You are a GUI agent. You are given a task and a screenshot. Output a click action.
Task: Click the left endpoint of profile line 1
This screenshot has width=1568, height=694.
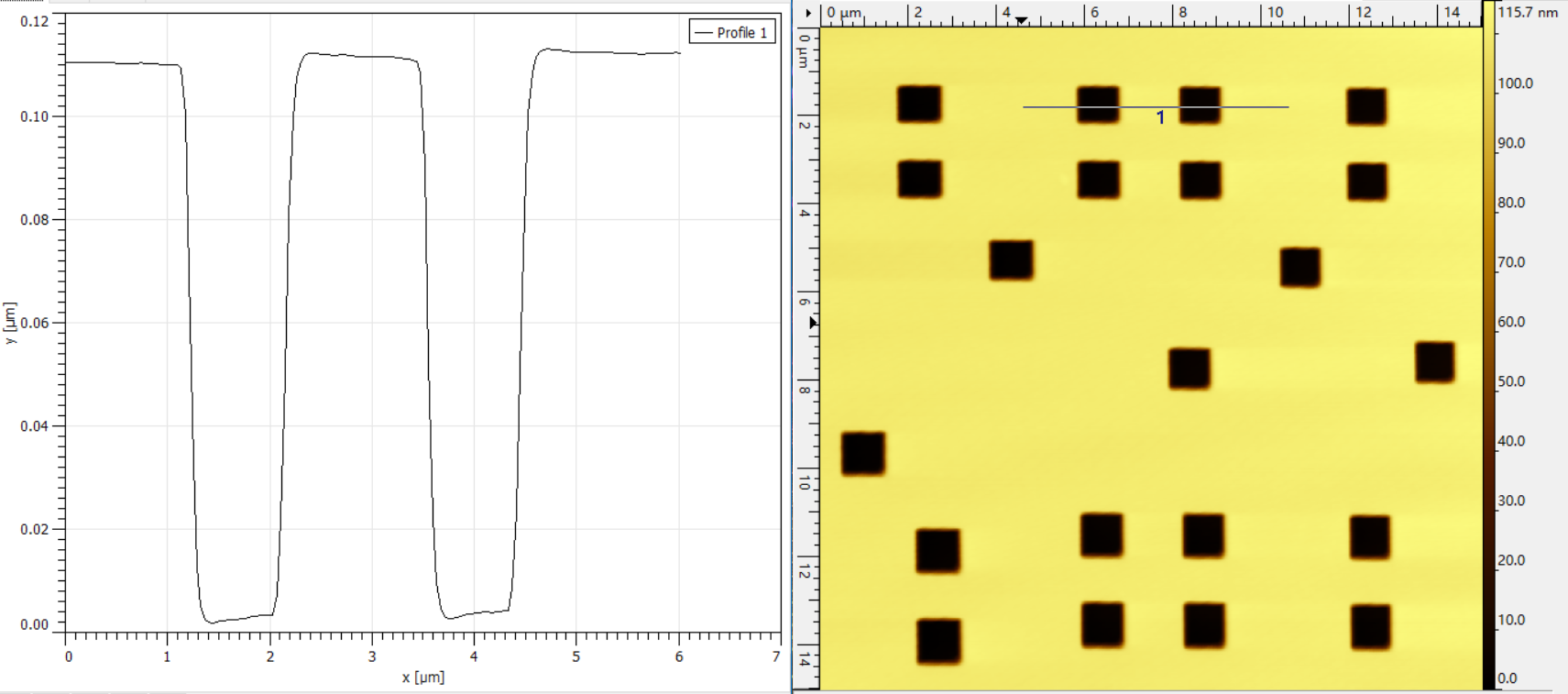1024,107
